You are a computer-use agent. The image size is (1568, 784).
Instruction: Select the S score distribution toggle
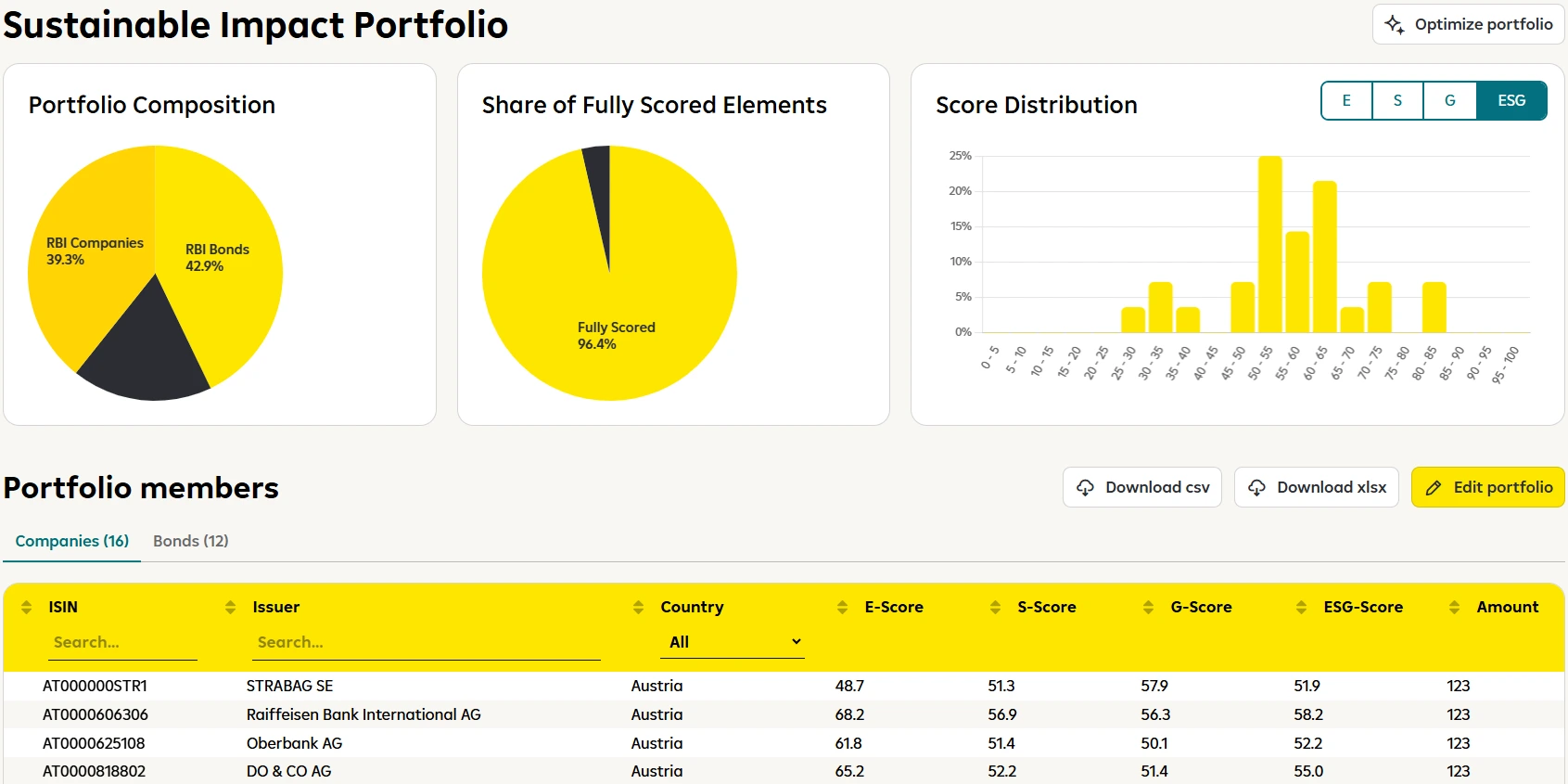click(x=1397, y=101)
